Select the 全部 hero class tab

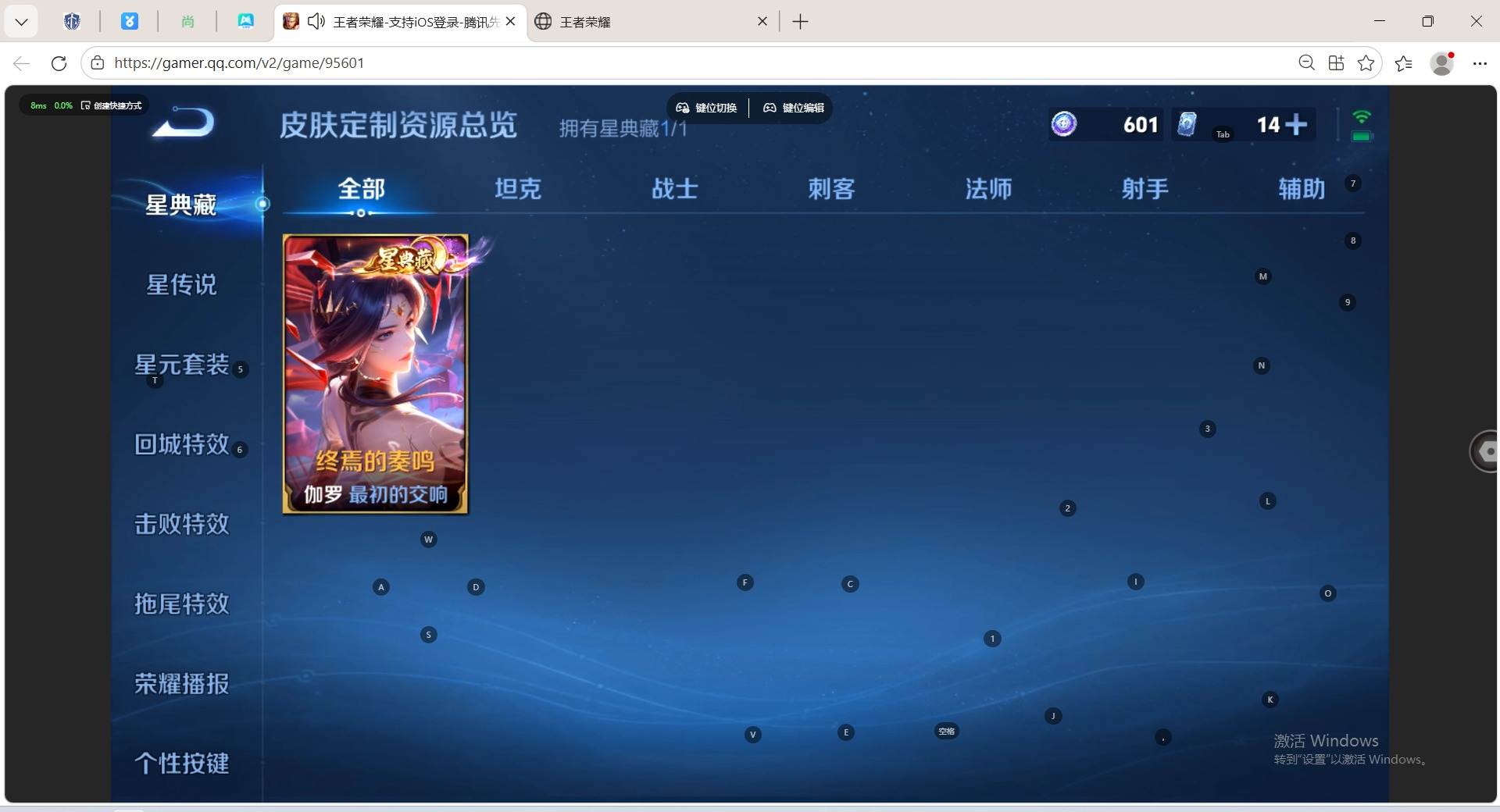coord(361,188)
